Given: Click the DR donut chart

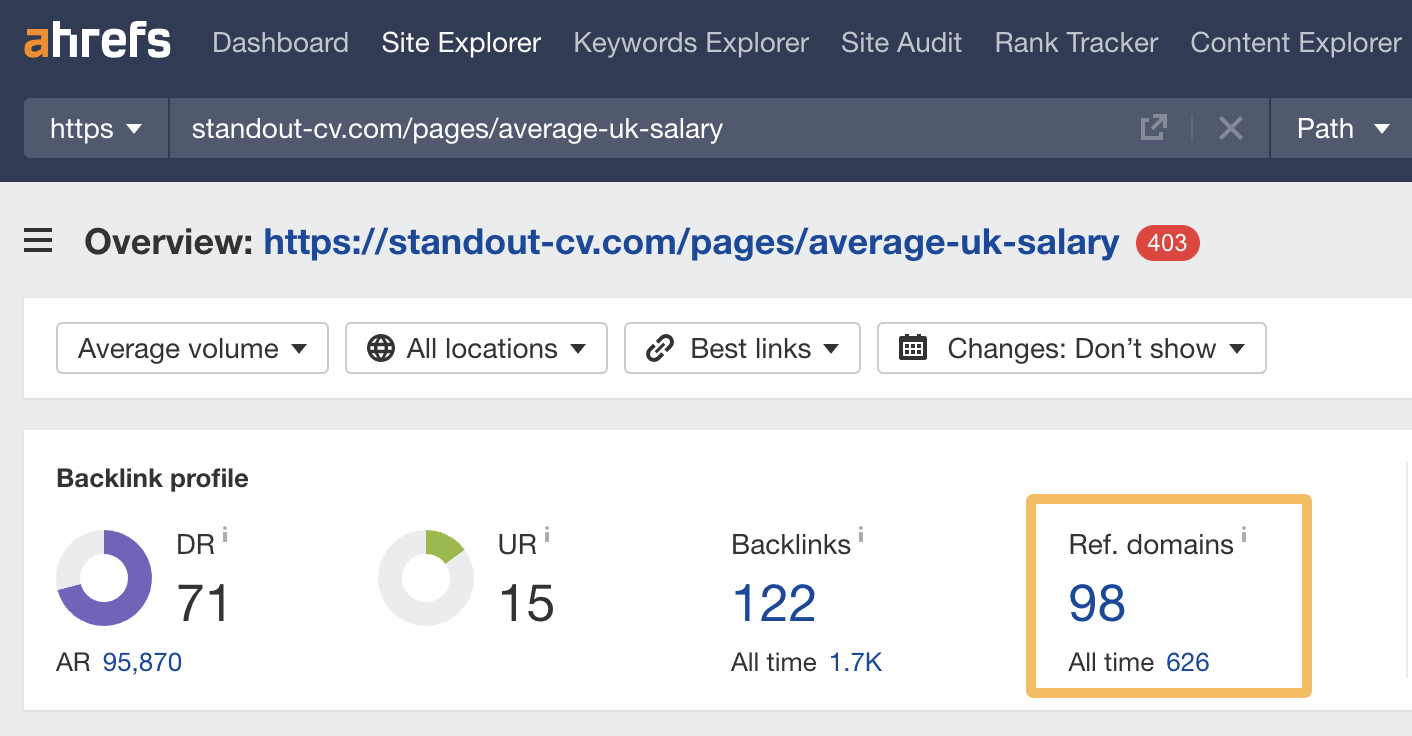Looking at the screenshot, I should (104, 577).
